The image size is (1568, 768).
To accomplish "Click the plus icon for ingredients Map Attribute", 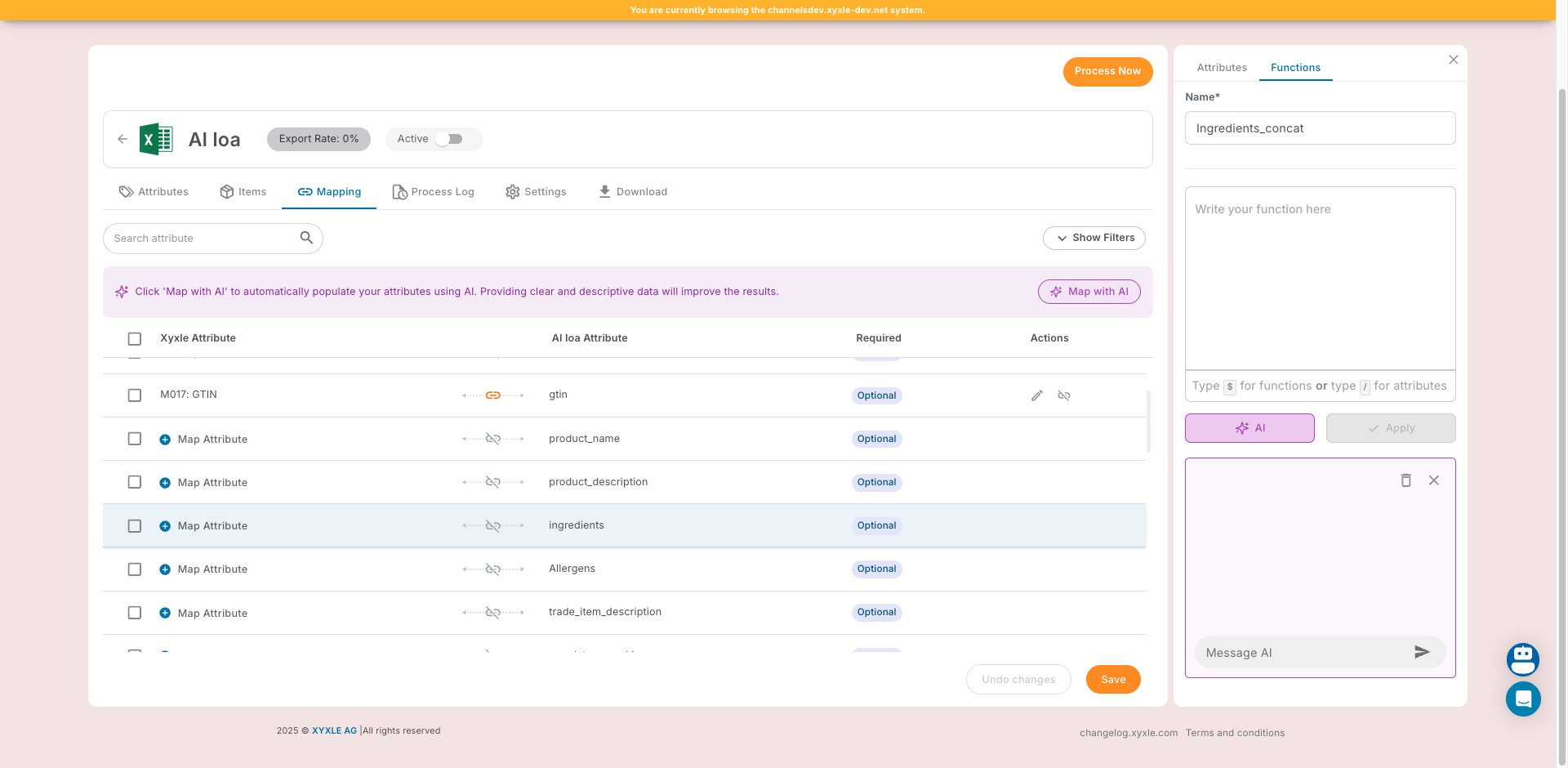I will coord(165,526).
